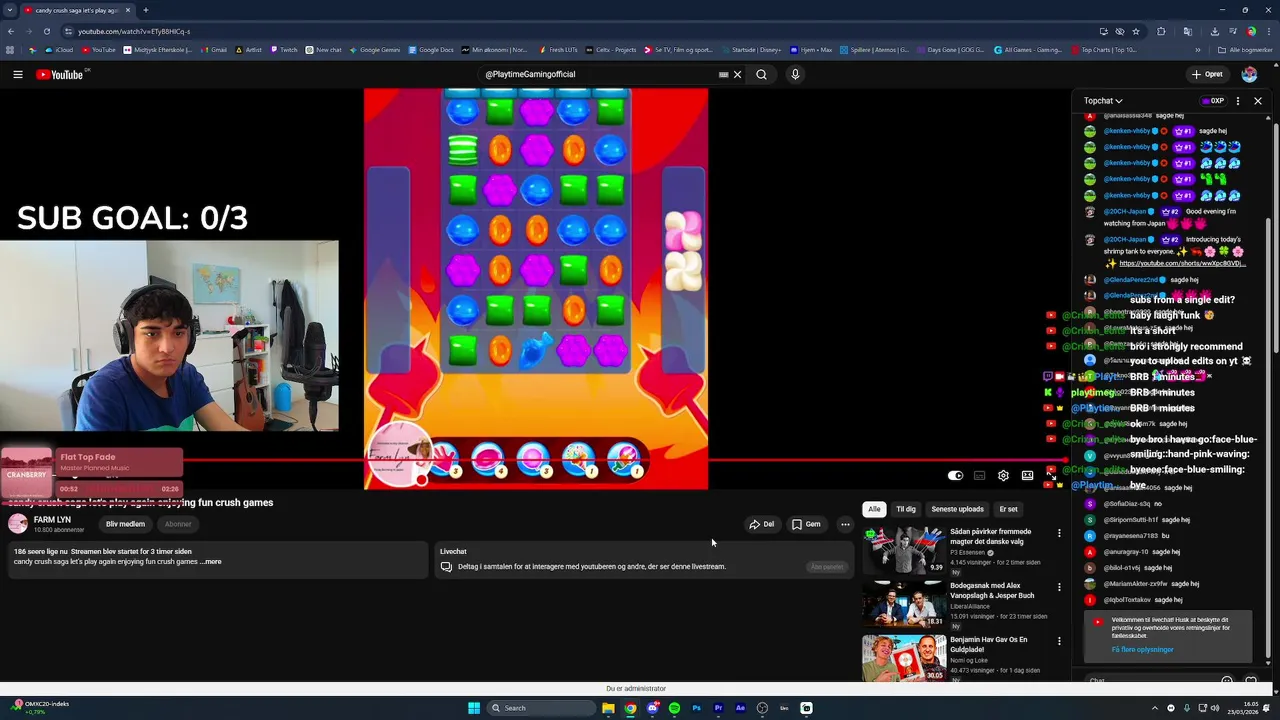Open options menu for Sådan påvirker video

[x=1059, y=533]
